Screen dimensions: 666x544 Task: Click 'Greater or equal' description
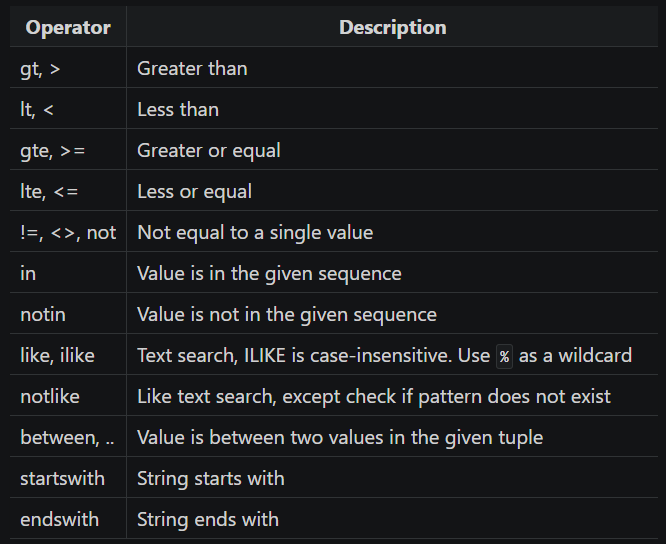tap(209, 151)
